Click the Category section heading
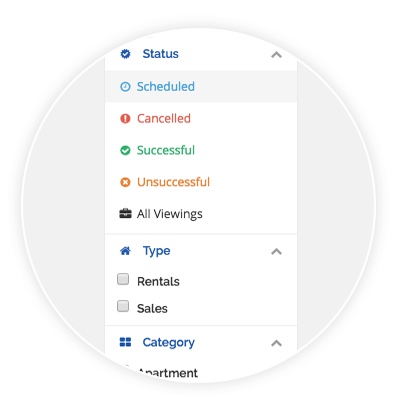This screenshot has height=398, width=398. click(x=169, y=343)
